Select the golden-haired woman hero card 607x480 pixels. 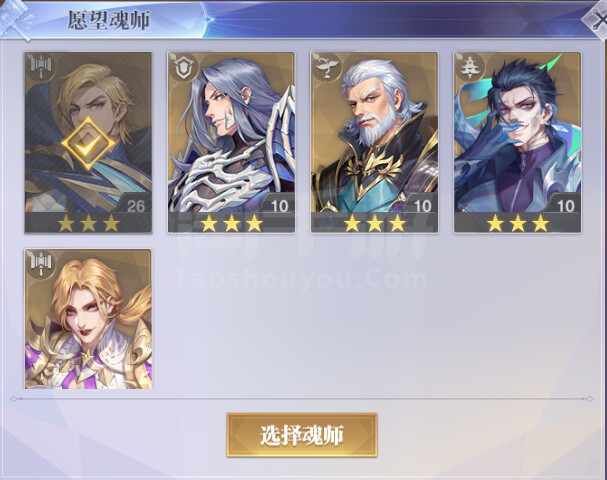point(88,319)
